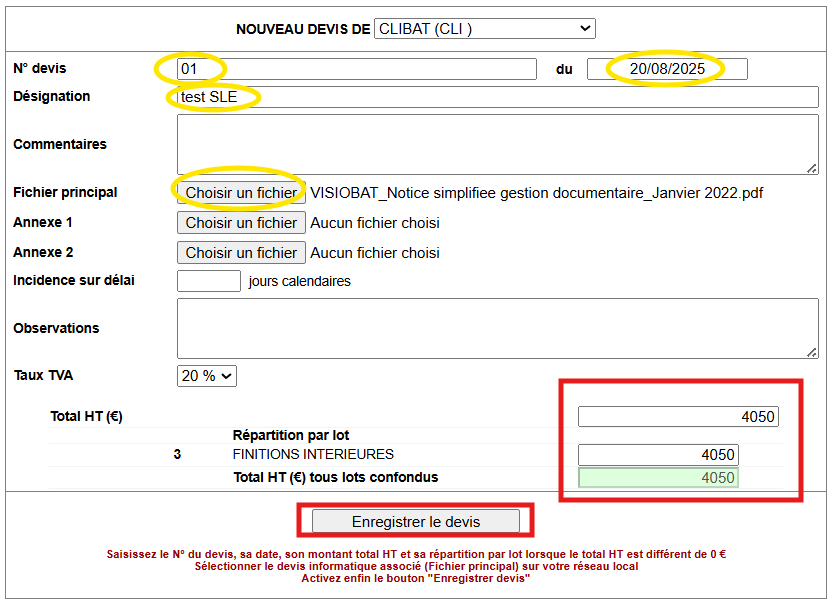Expand the Taux TVA 20 % dropdown

pos(207,376)
